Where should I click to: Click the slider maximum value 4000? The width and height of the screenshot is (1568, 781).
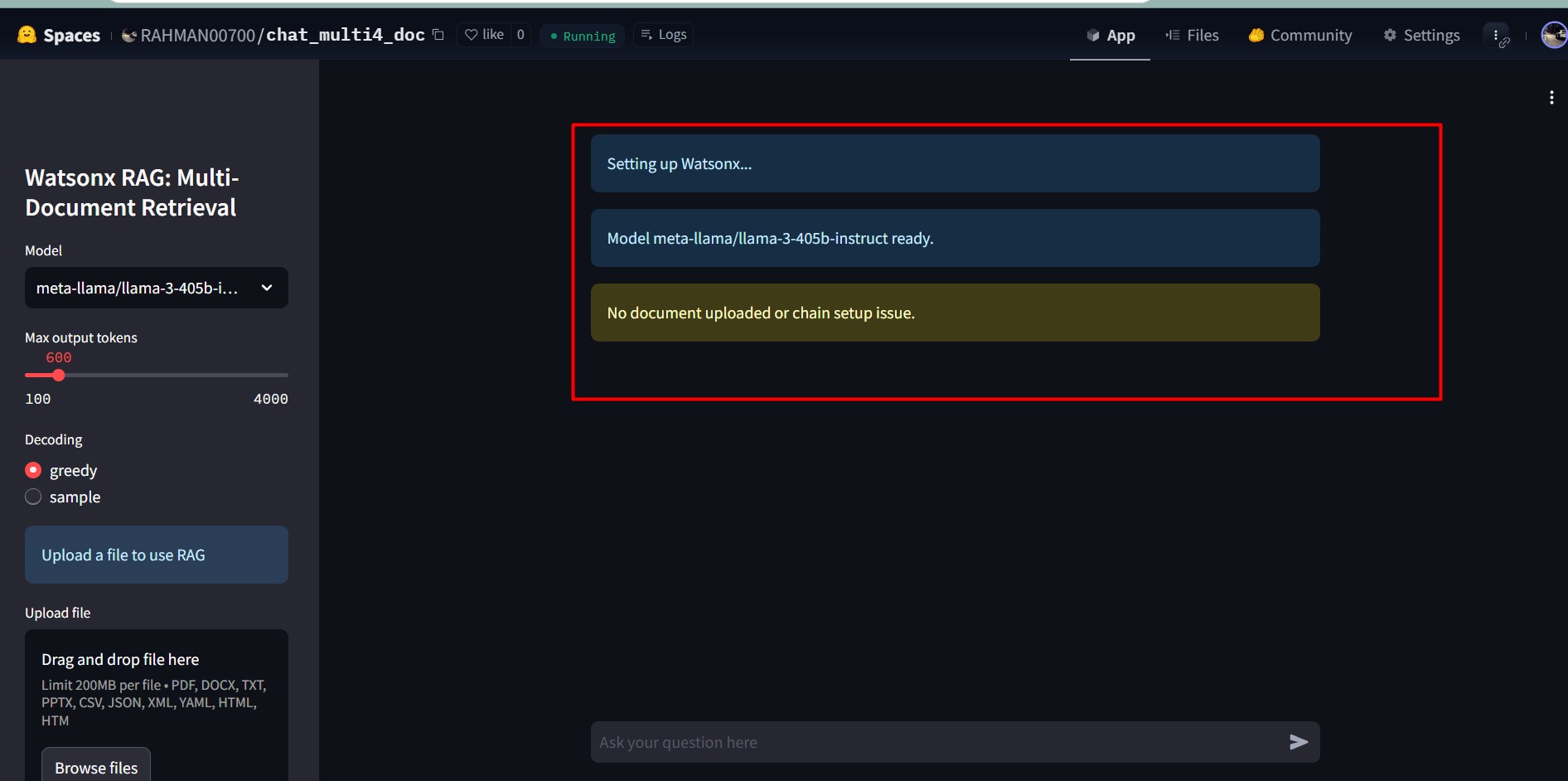[x=271, y=399]
